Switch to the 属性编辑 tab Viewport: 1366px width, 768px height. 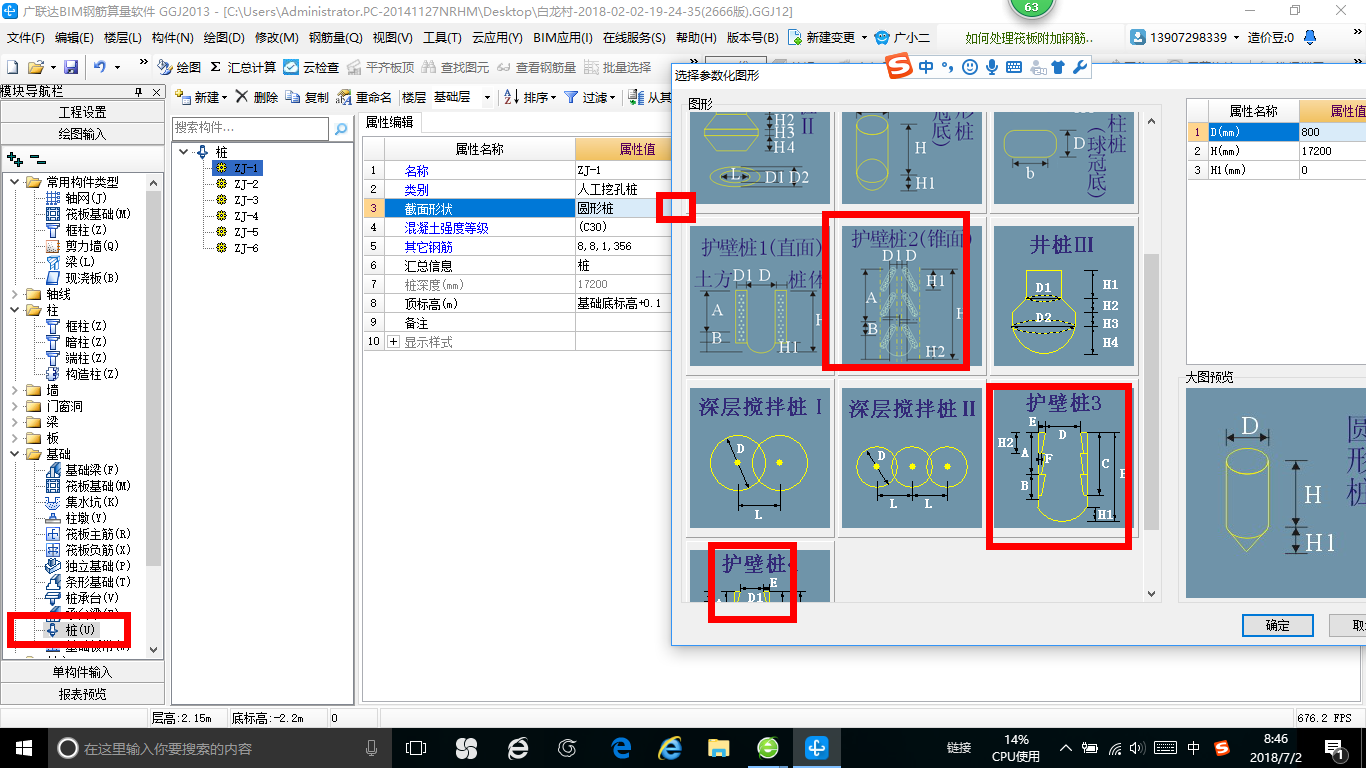click(390, 122)
